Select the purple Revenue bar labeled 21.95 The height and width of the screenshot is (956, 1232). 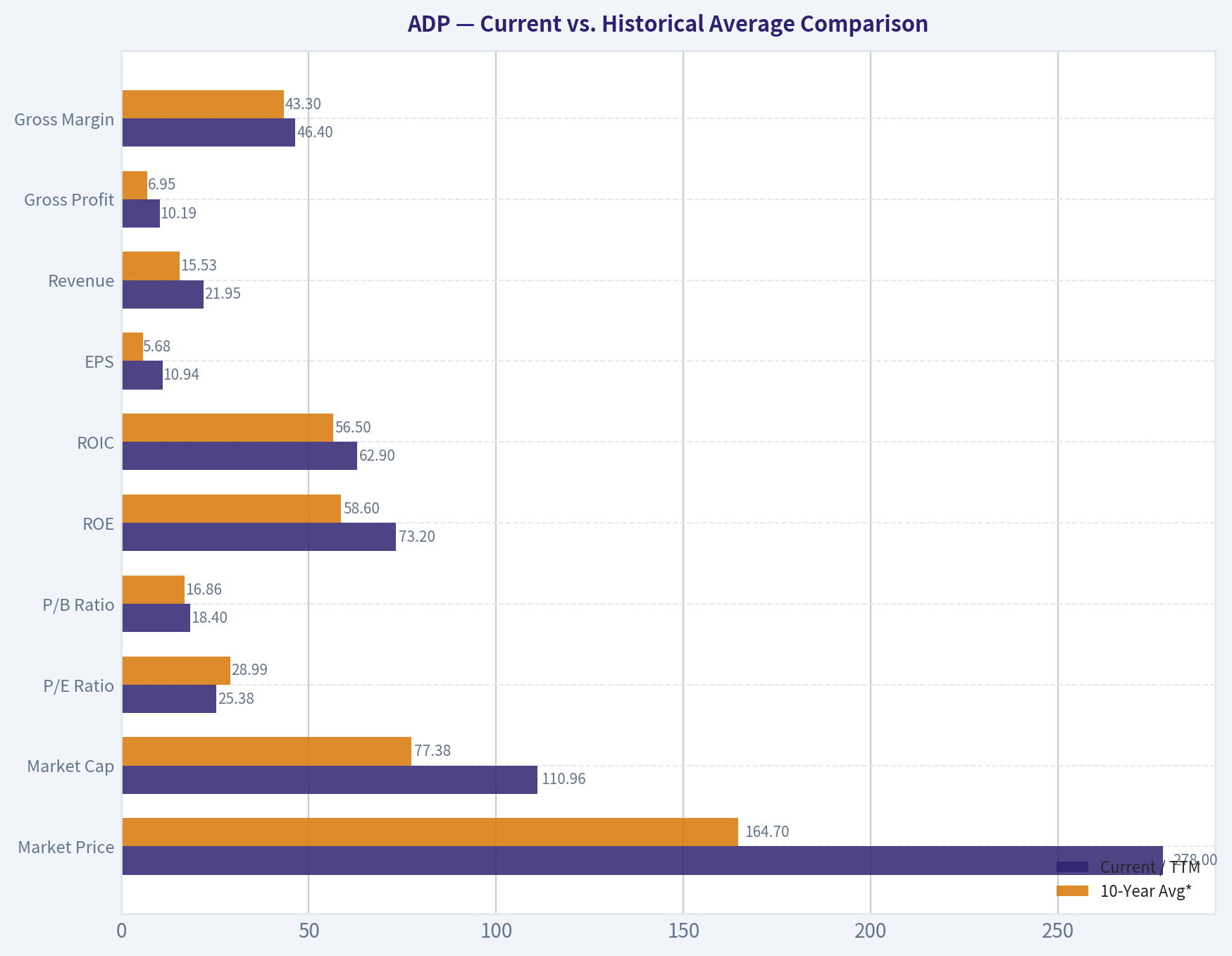coord(163,294)
